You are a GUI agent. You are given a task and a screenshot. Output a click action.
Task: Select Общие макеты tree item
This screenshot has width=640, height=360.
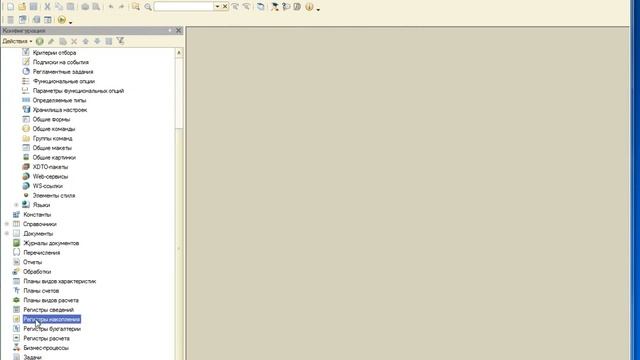(52, 148)
